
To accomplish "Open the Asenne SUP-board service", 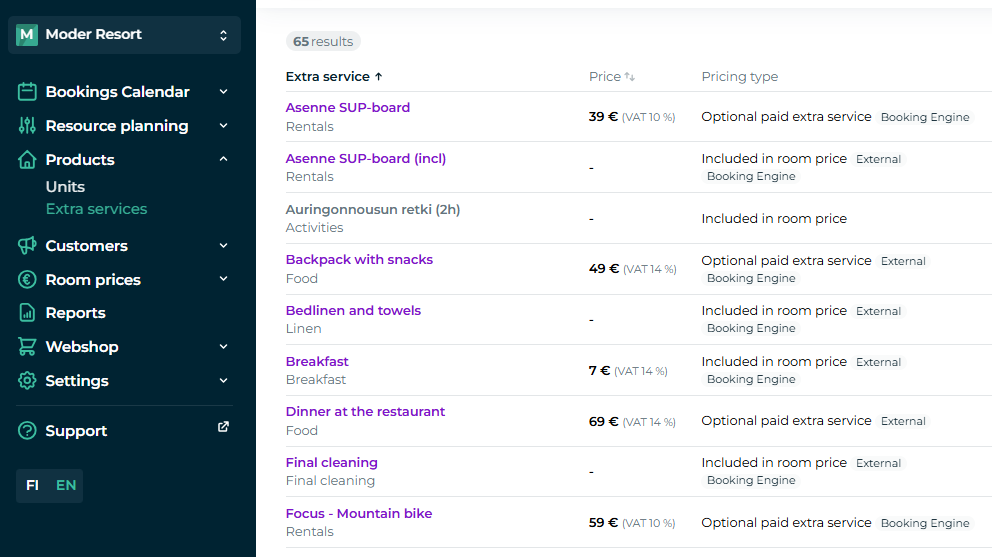I will [347, 108].
